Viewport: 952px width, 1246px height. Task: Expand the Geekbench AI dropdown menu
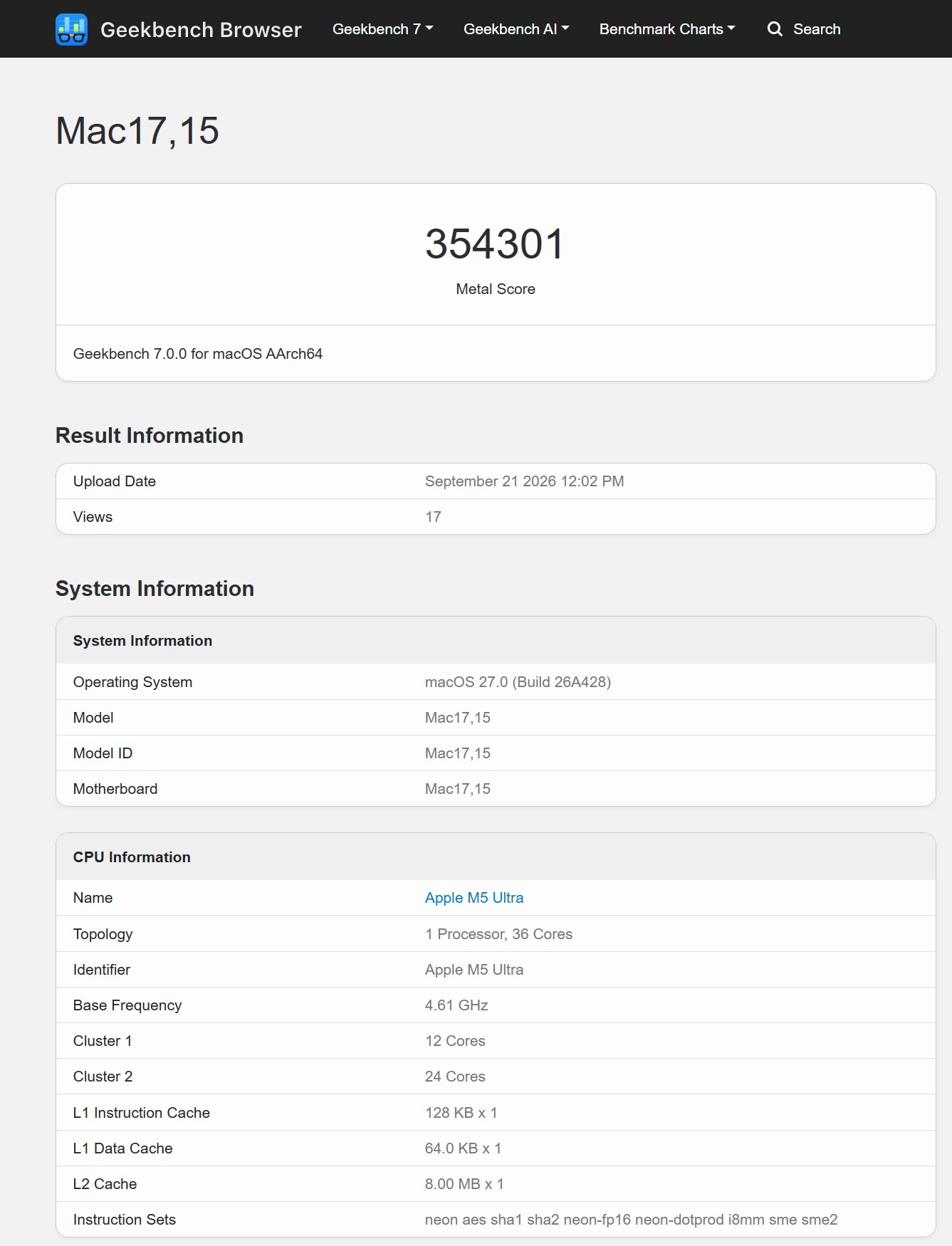click(x=516, y=29)
